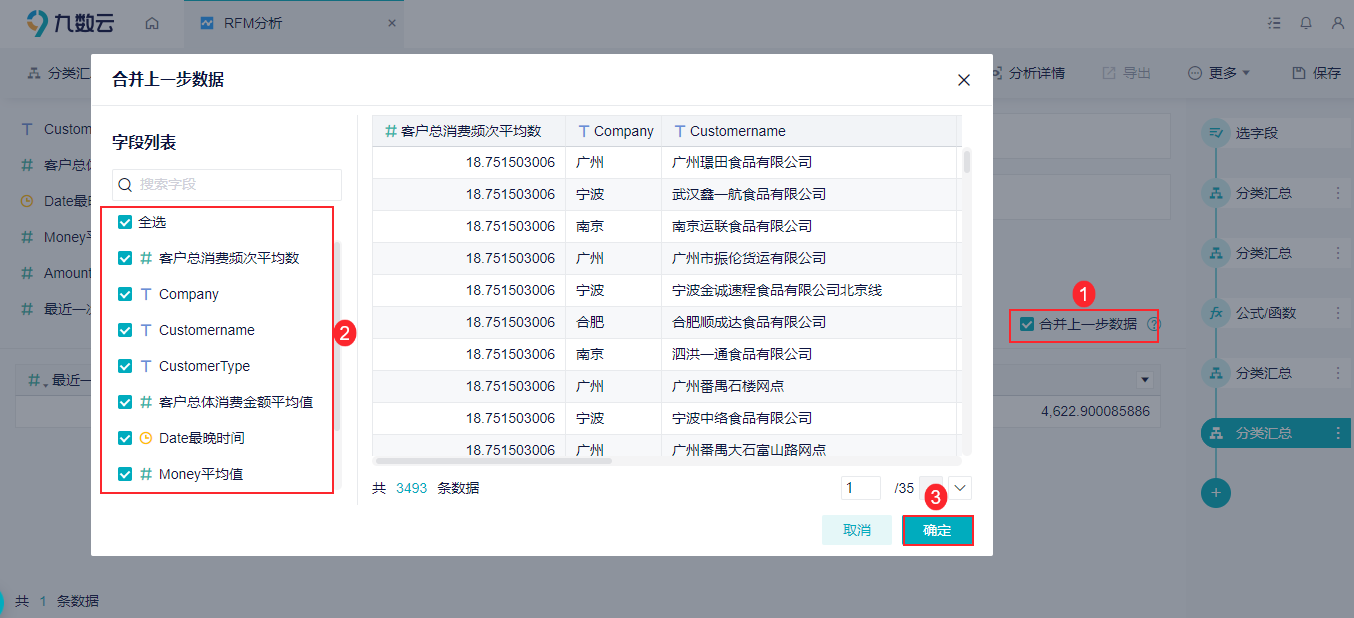The width and height of the screenshot is (1354, 618).
Task: Expand the 更多 dropdown menu
Action: (1219, 73)
